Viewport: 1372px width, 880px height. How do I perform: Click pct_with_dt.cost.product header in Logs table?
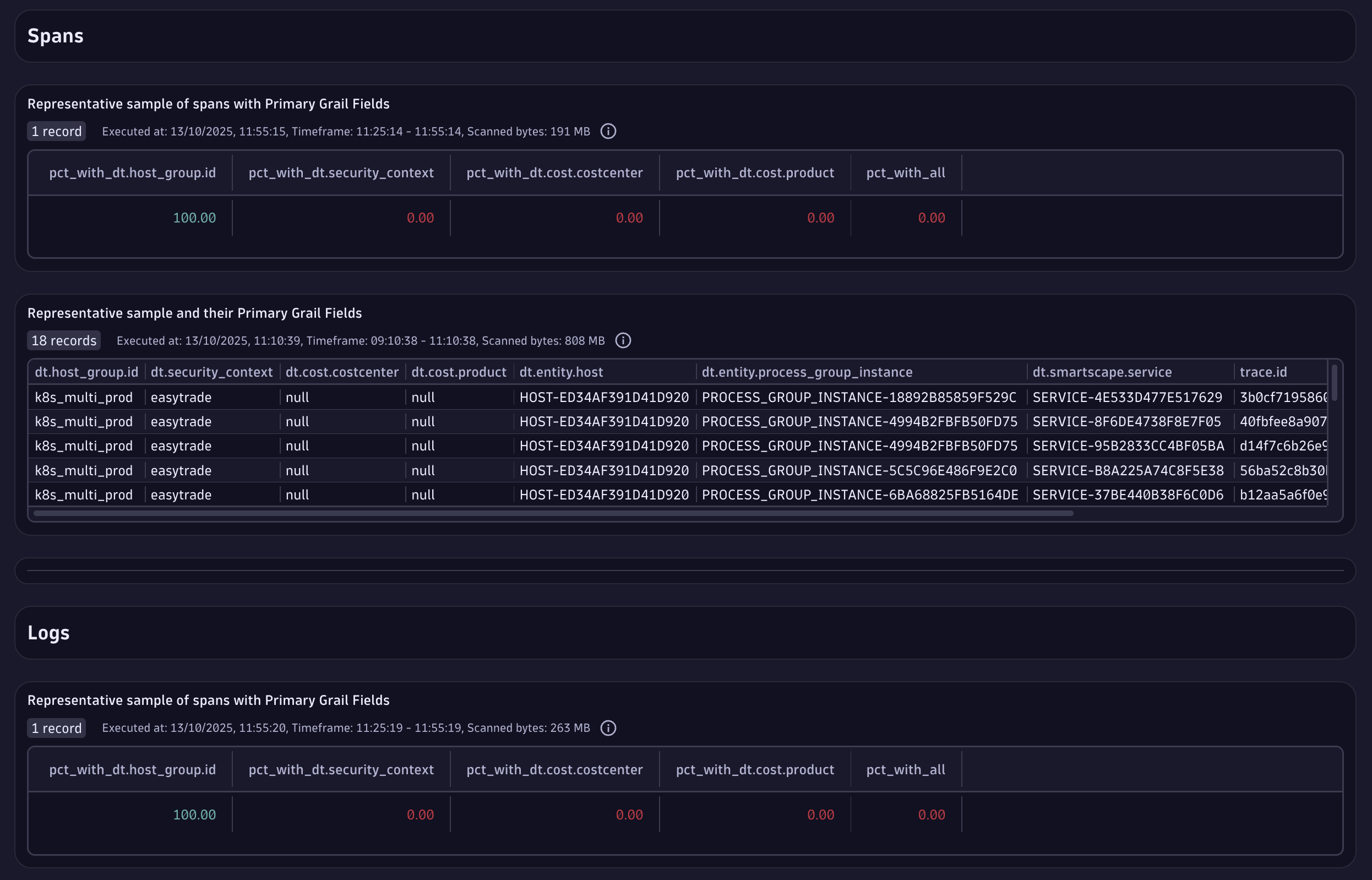pos(754,770)
